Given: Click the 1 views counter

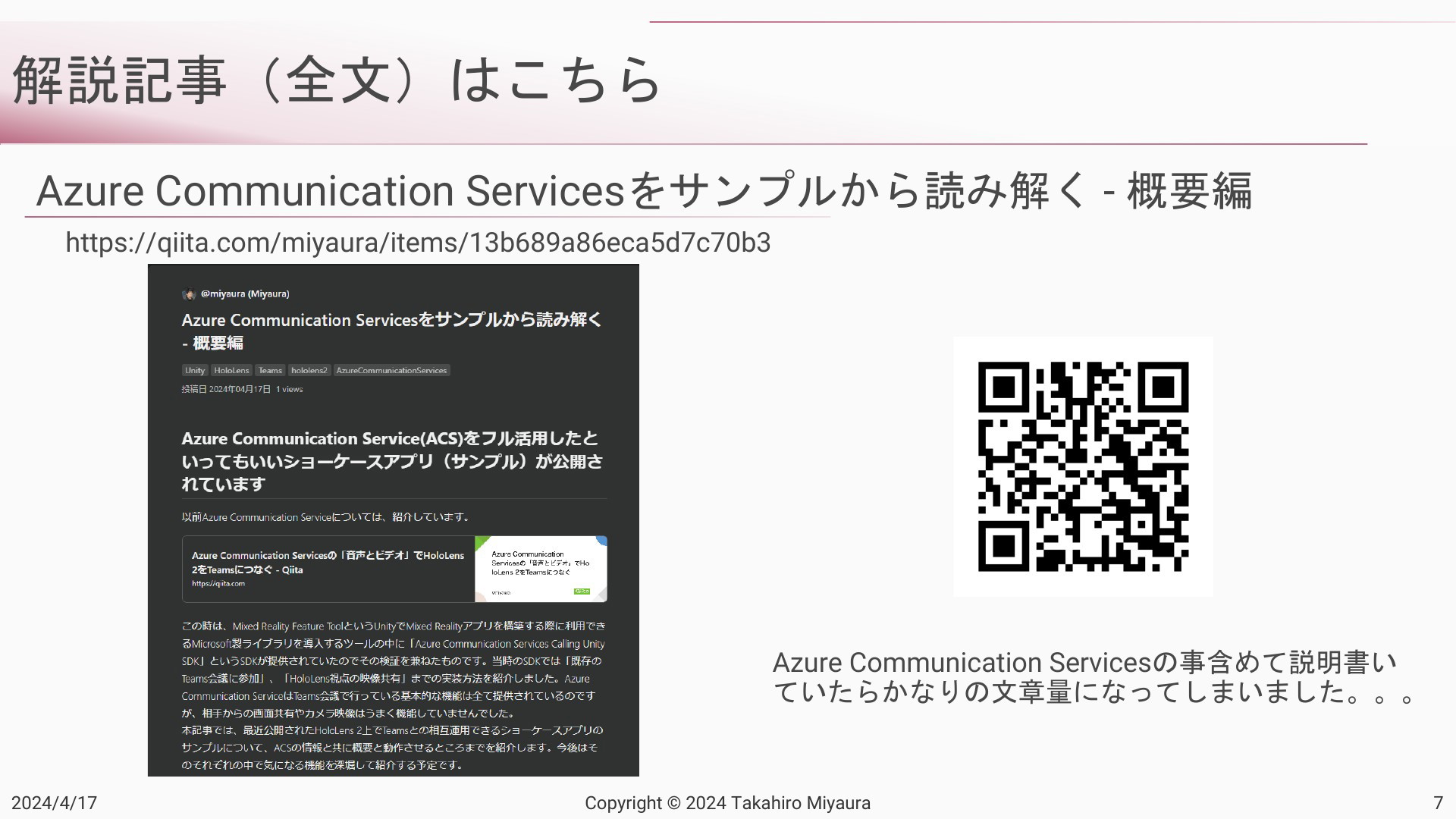Looking at the screenshot, I should pyautogui.click(x=289, y=389).
